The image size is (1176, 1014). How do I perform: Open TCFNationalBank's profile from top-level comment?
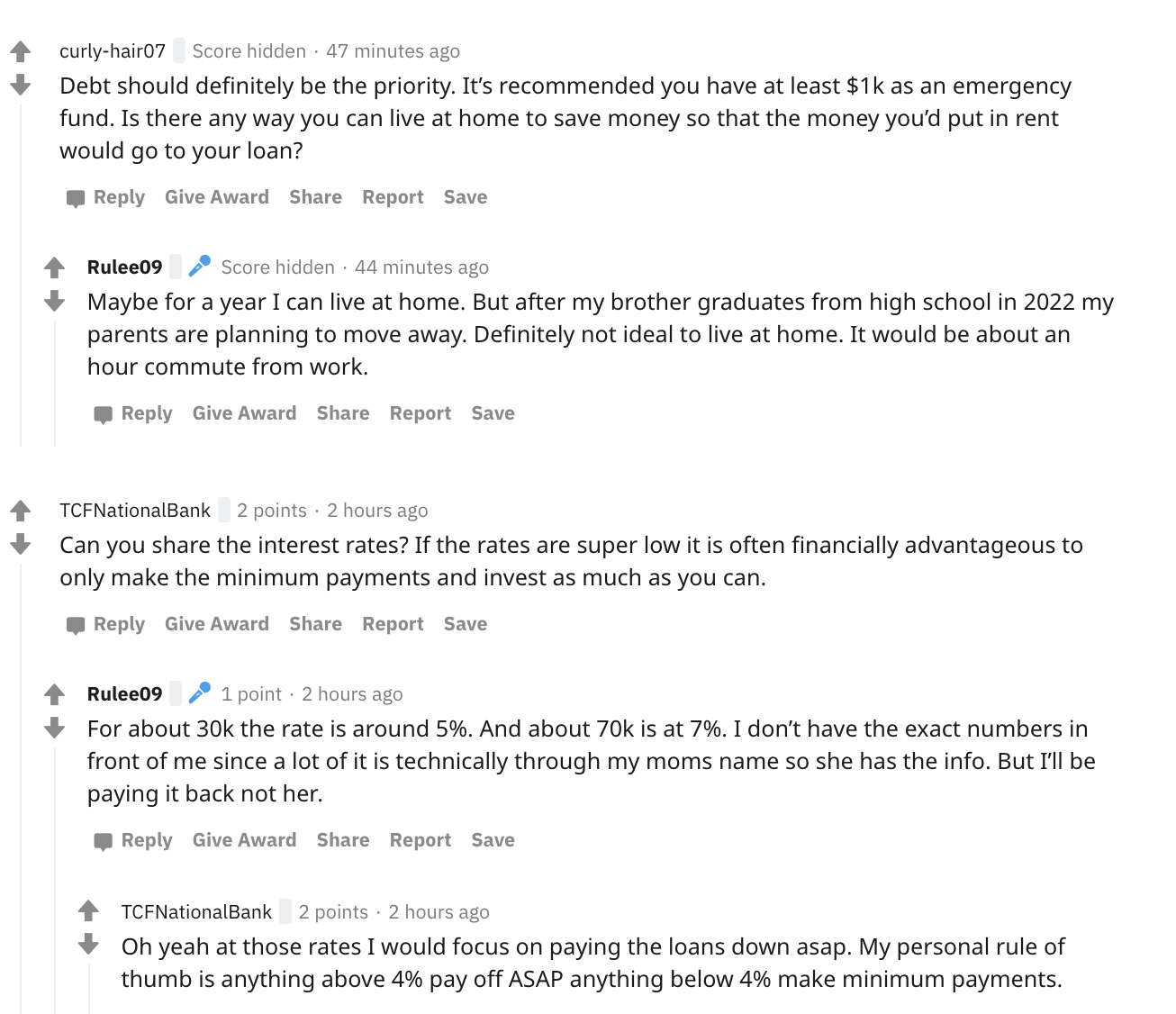tap(135, 511)
